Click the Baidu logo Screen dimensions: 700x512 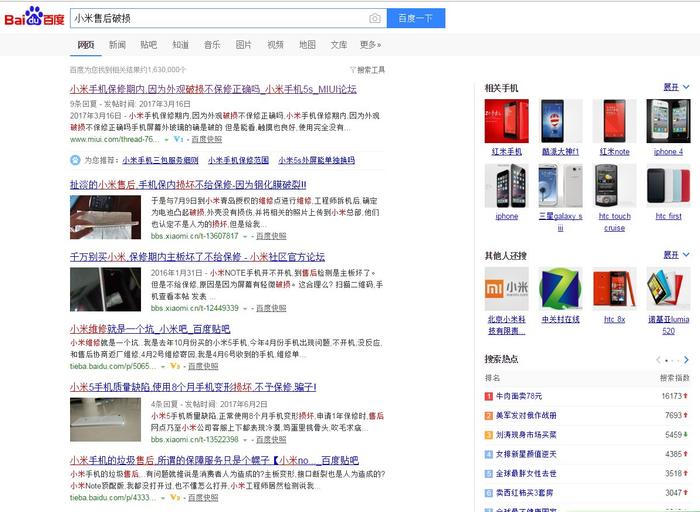click(34, 17)
